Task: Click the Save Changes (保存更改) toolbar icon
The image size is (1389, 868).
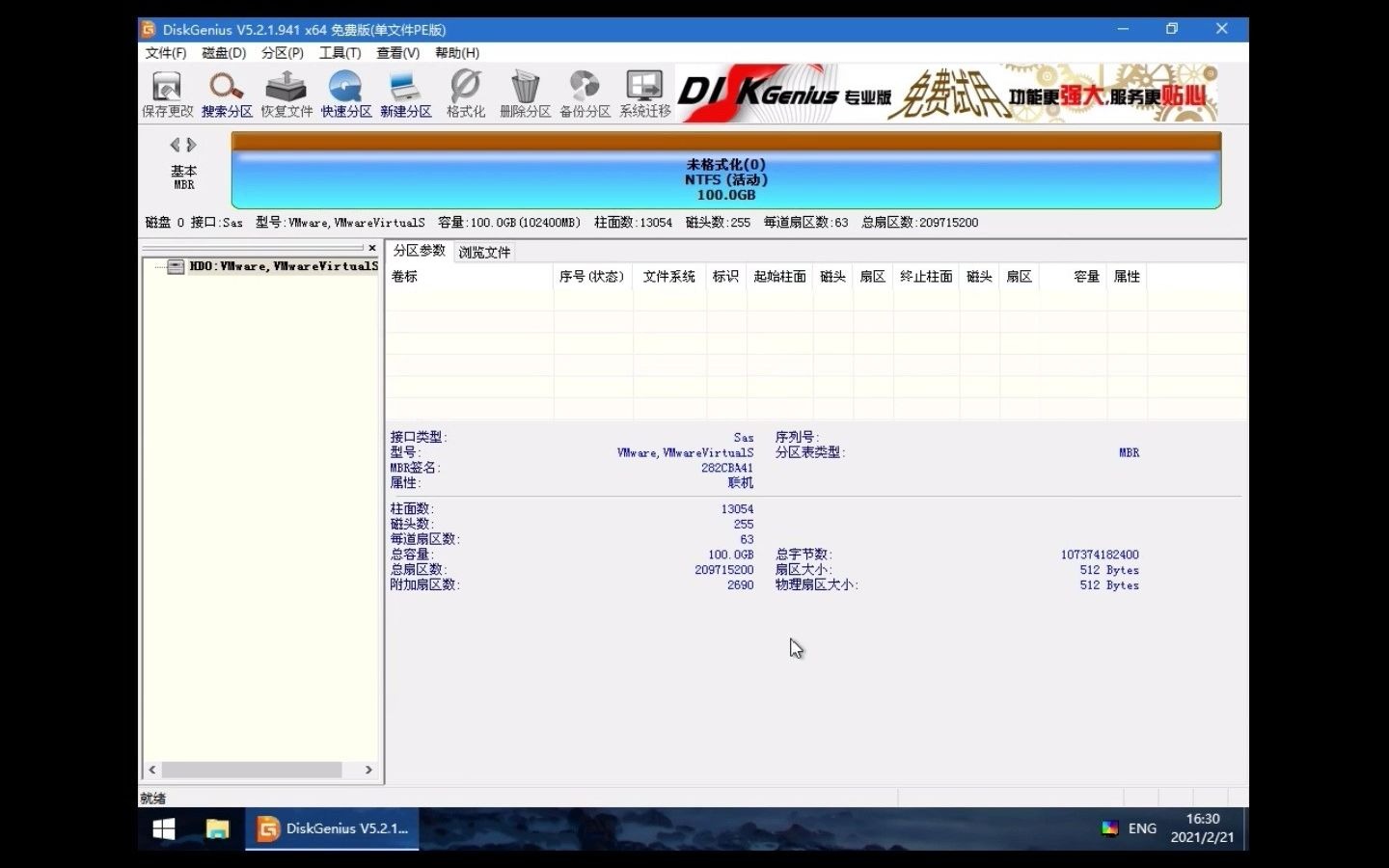Action: 167,94
